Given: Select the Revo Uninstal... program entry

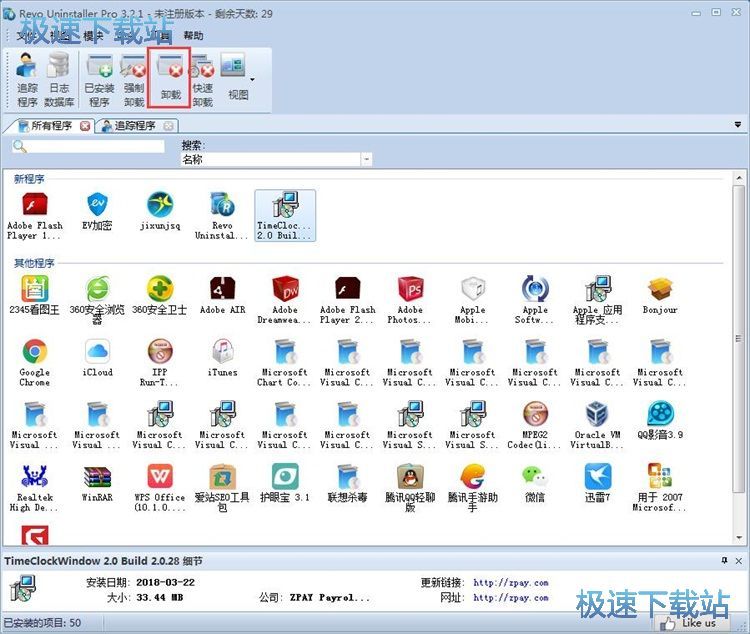Looking at the screenshot, I should coord(222,216).
